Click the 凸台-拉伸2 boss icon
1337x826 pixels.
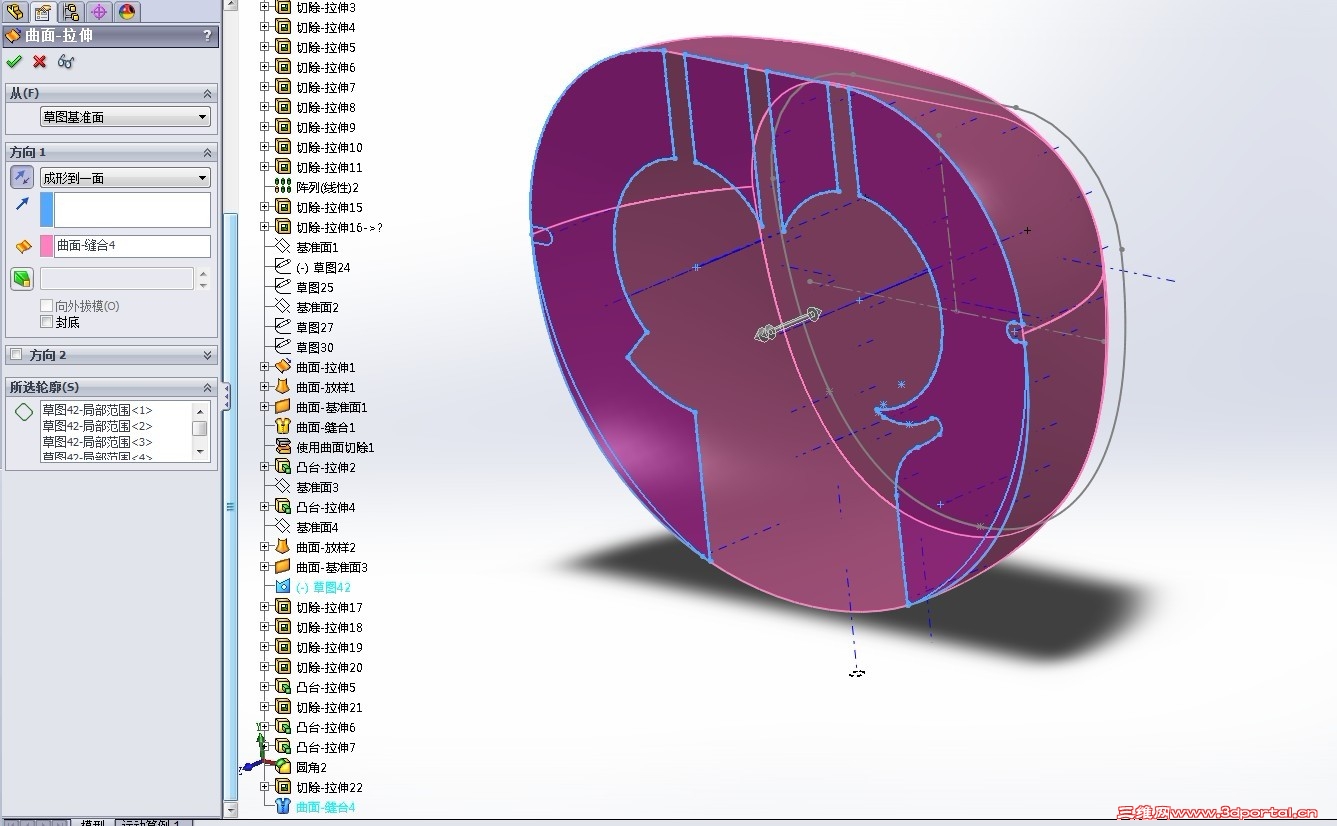[x=283, y=467]
